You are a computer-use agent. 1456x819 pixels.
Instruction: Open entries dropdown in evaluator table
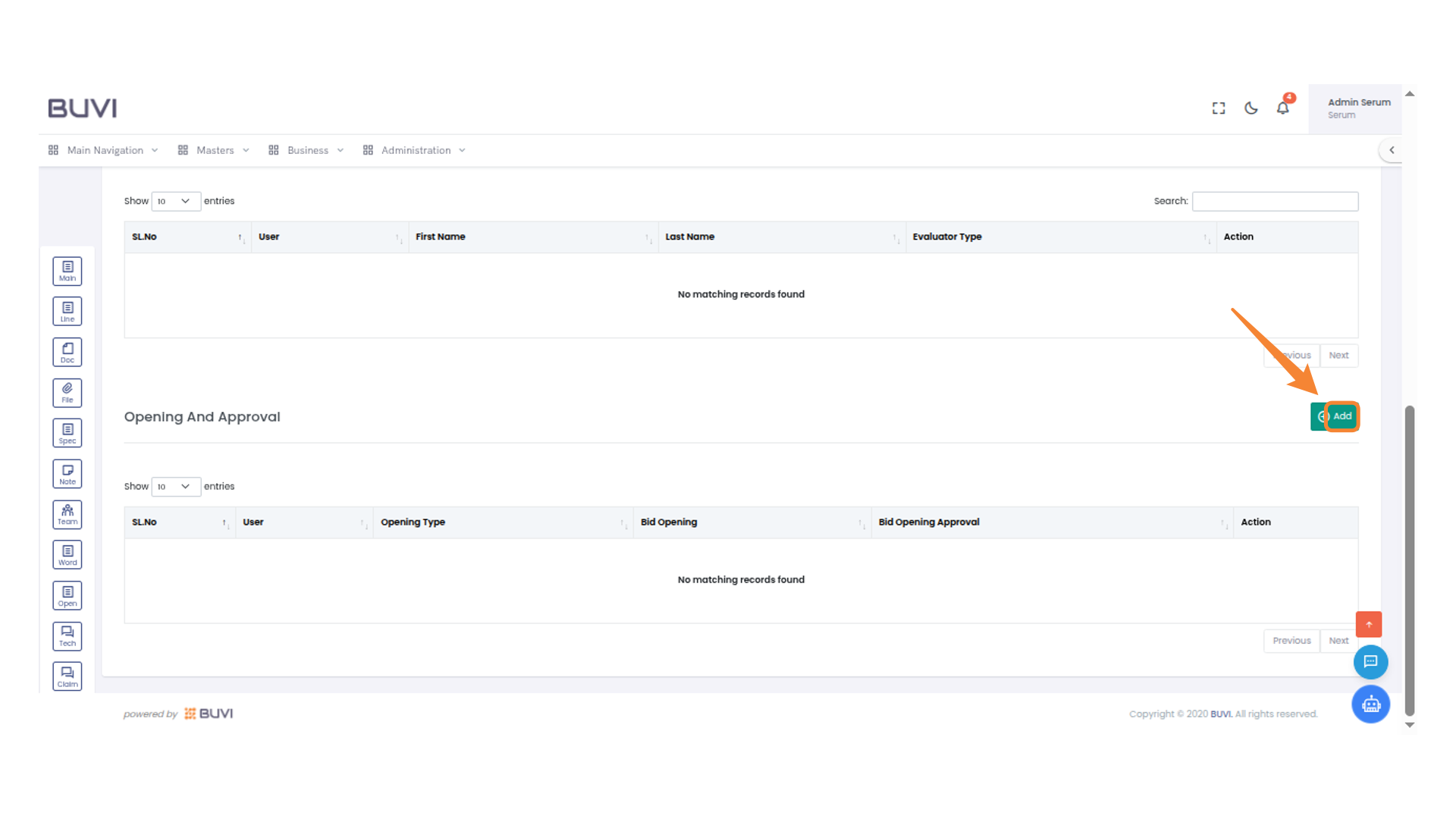[175, 201]
